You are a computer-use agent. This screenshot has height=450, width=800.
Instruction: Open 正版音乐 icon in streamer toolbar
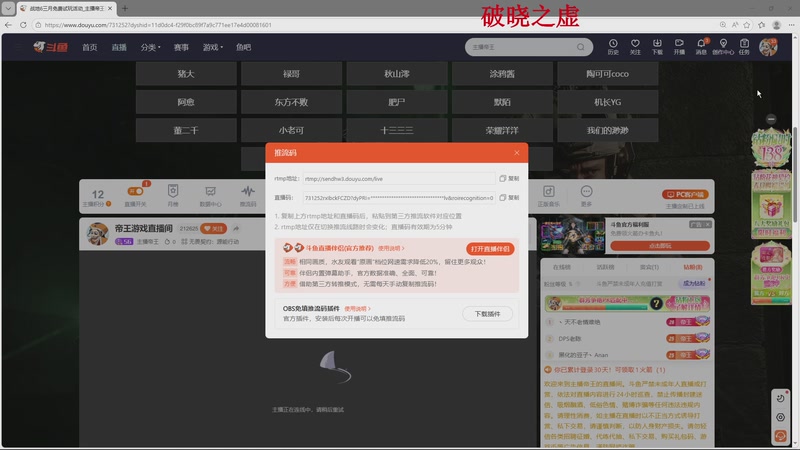[548, 195]
